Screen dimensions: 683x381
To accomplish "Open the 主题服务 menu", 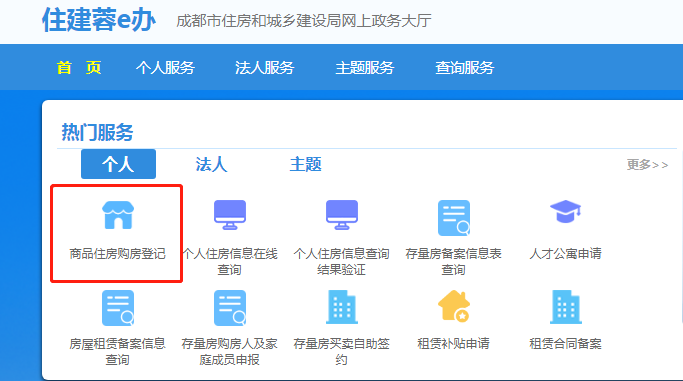I will pyautogui.click(x=365, y=67).
